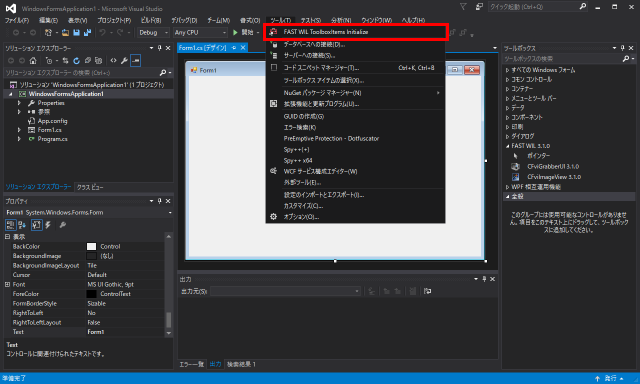Choose FAST WIL ToolboxItems Initialize menu entry
This screenshot has width=640, height=384.
click(355, 32)
